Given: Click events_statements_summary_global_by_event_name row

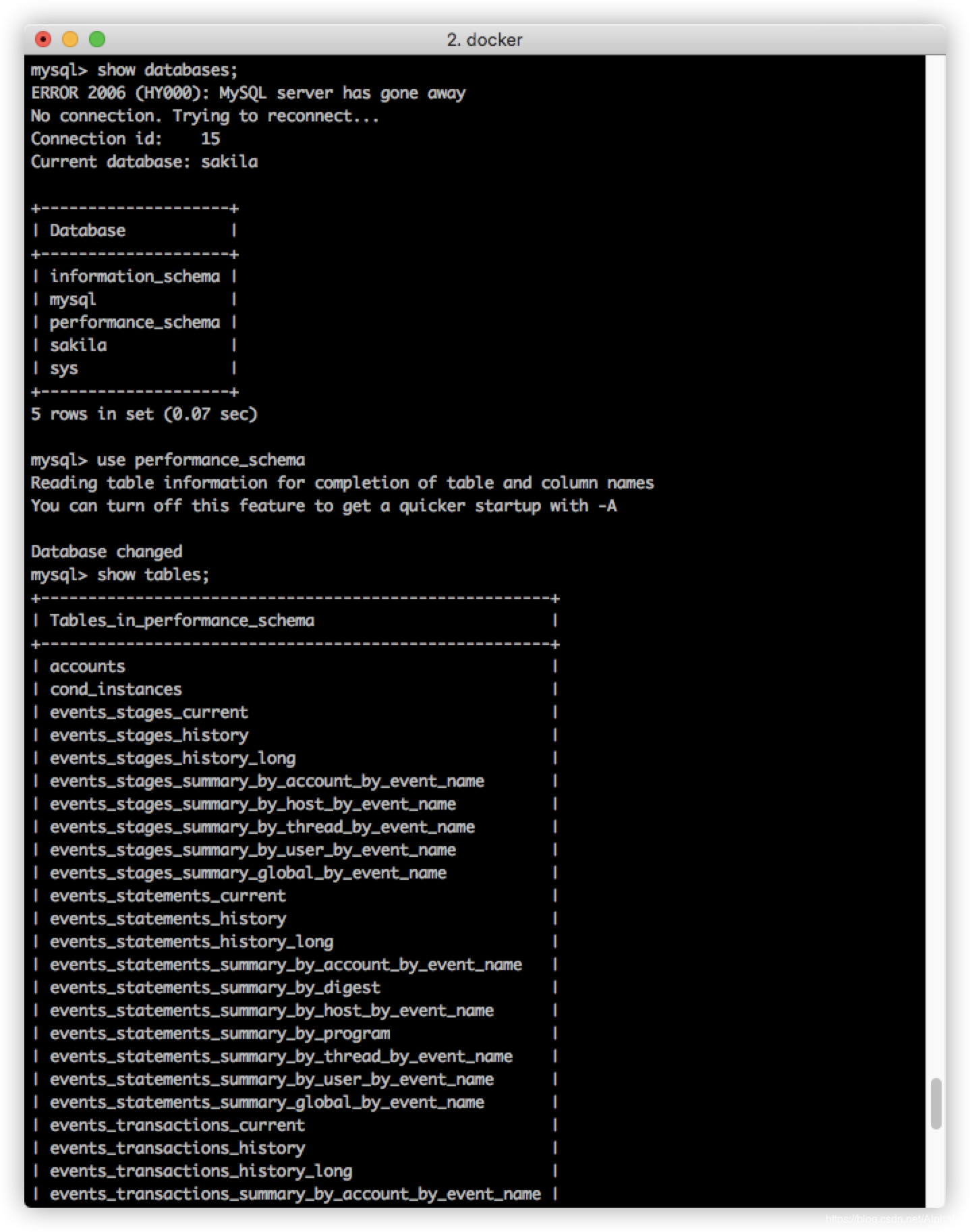Looking at the screenshot, I should point(295,1102).
